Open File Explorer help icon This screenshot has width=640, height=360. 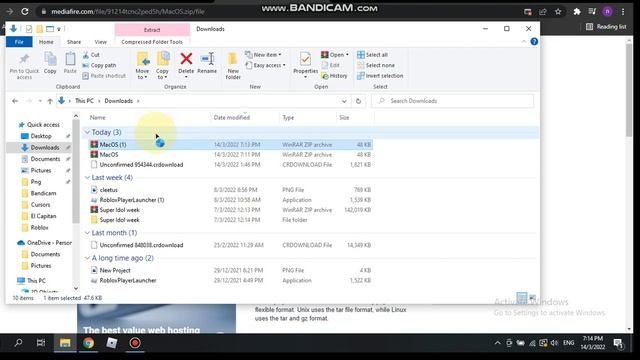pyautogui.click(x=534, y=42)
